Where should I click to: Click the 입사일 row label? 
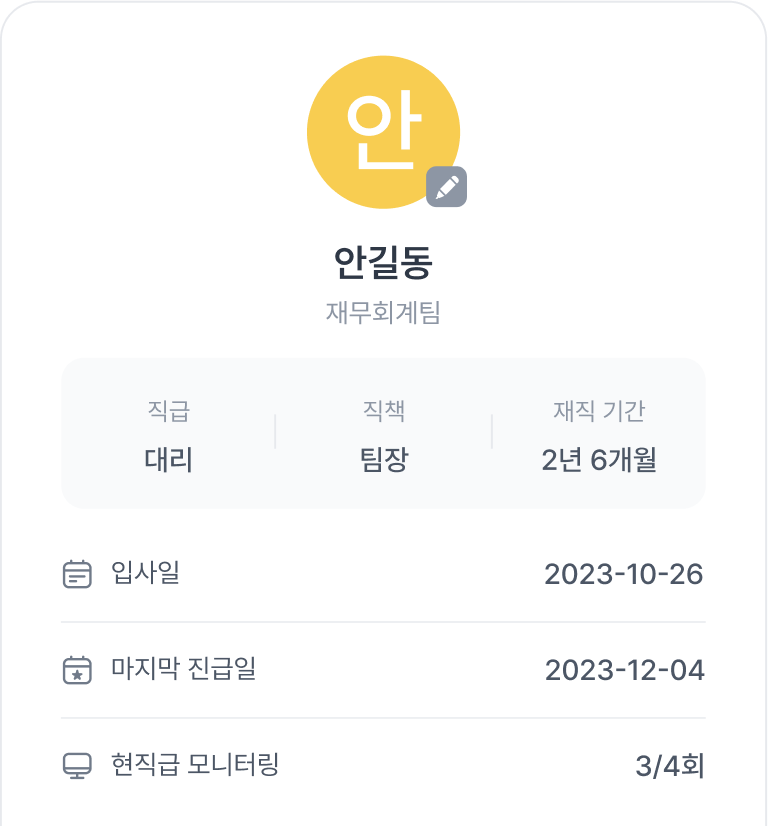pyautogui.click(x=146, y=573)
